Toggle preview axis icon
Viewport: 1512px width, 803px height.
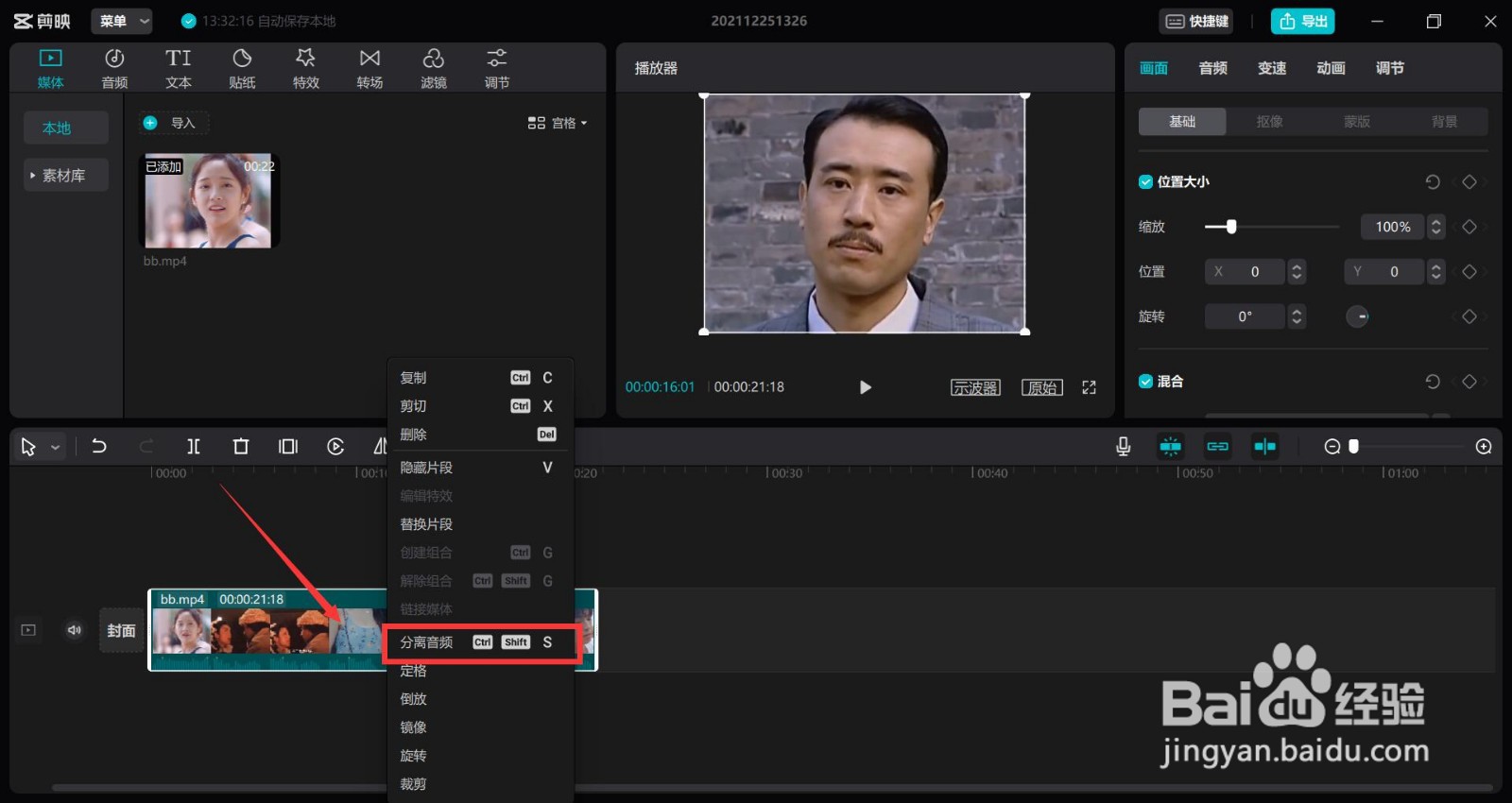pyautogui.click(x=1265, y=447)
